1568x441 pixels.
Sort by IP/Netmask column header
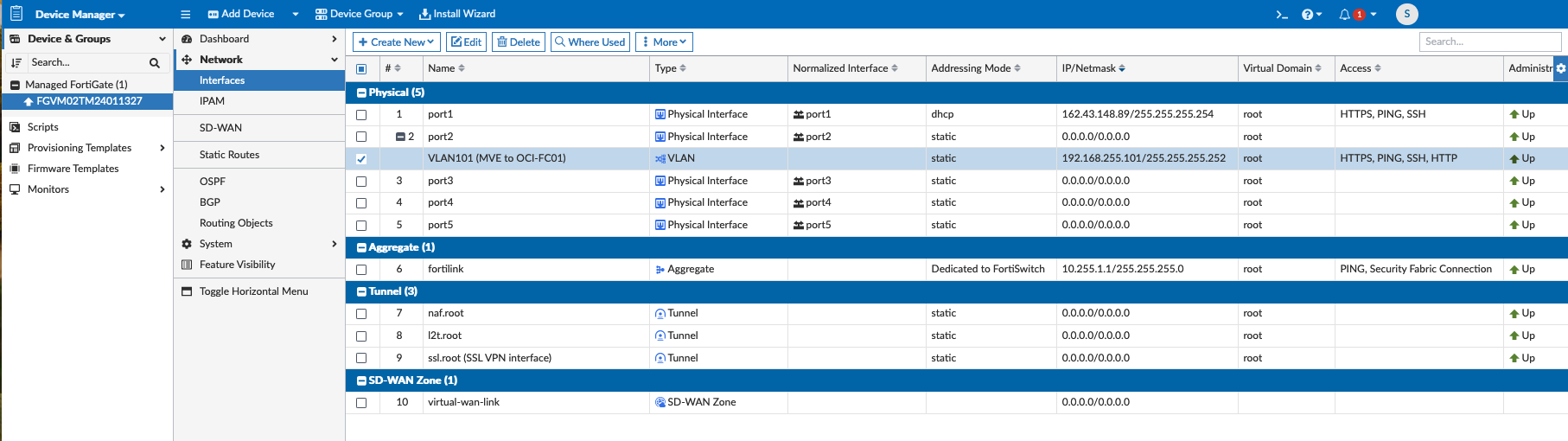[1093, 68]
